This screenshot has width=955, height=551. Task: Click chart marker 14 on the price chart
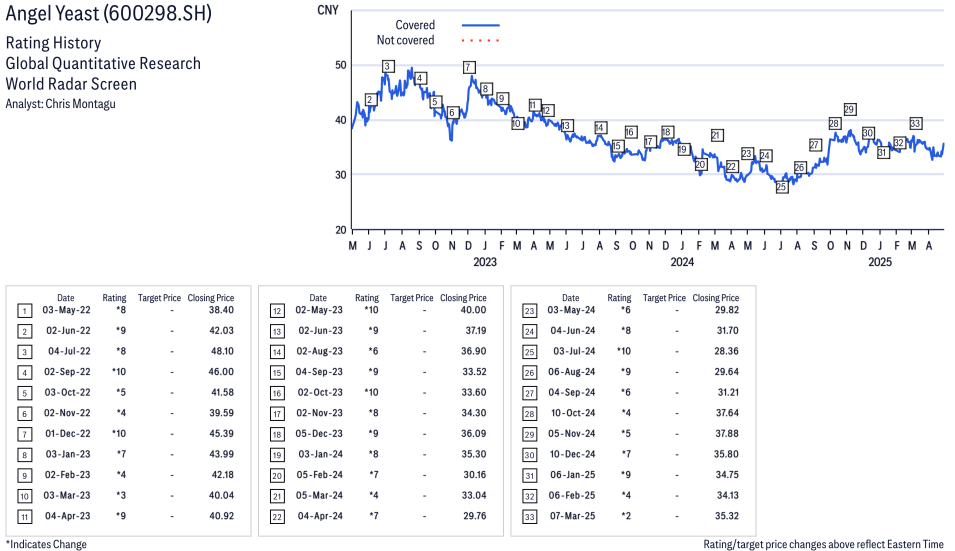click(601, 128)
